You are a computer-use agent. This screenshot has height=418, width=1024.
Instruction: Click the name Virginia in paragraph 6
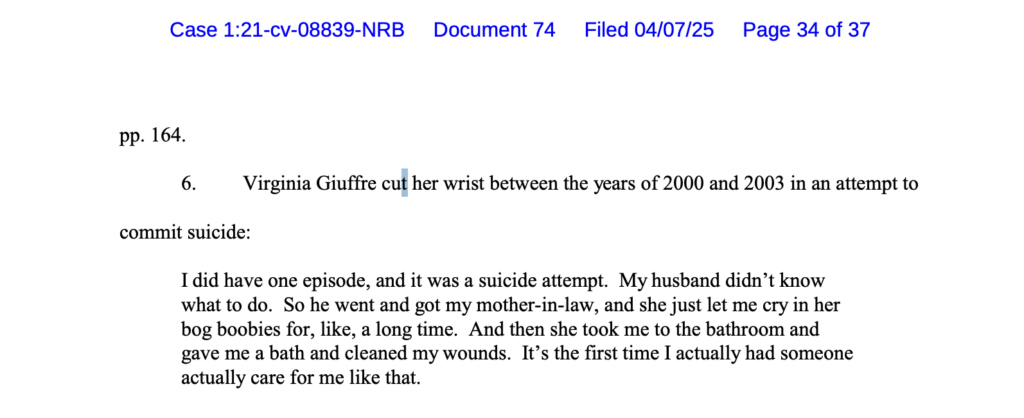point(277,184)
